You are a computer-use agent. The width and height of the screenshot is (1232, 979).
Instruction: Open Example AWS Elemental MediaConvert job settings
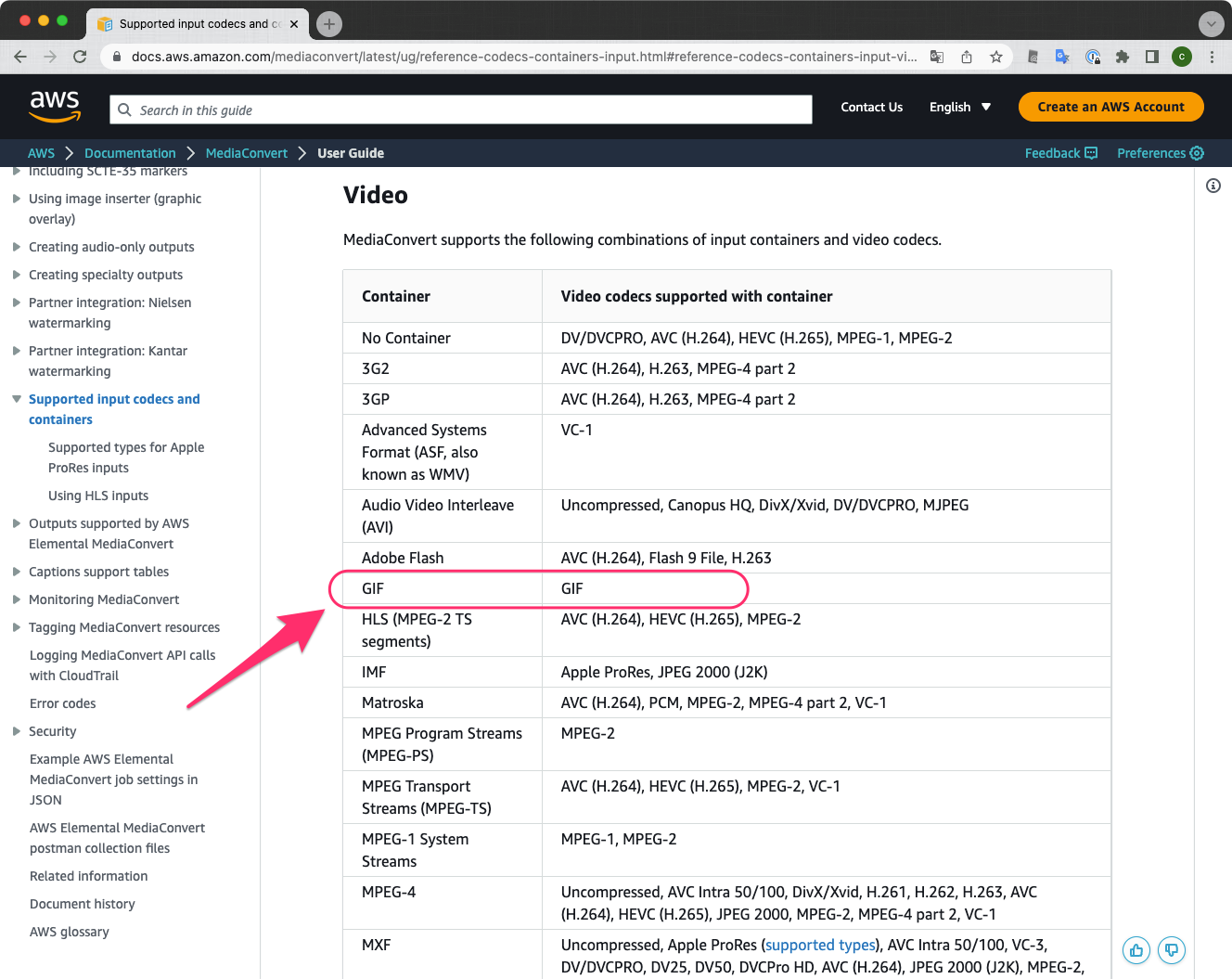click(114, 779)
